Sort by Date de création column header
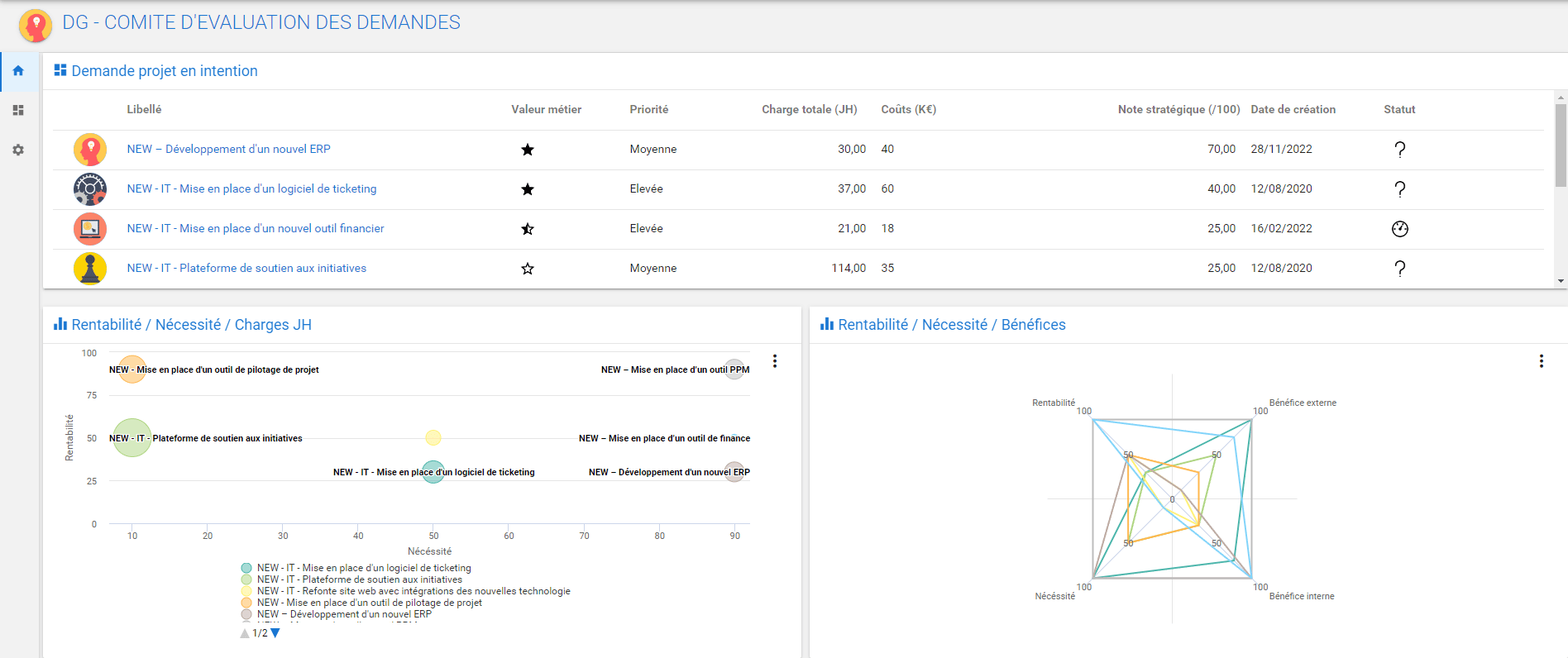Viewport: 1568px width, 658px height. tap(1293, 109)
